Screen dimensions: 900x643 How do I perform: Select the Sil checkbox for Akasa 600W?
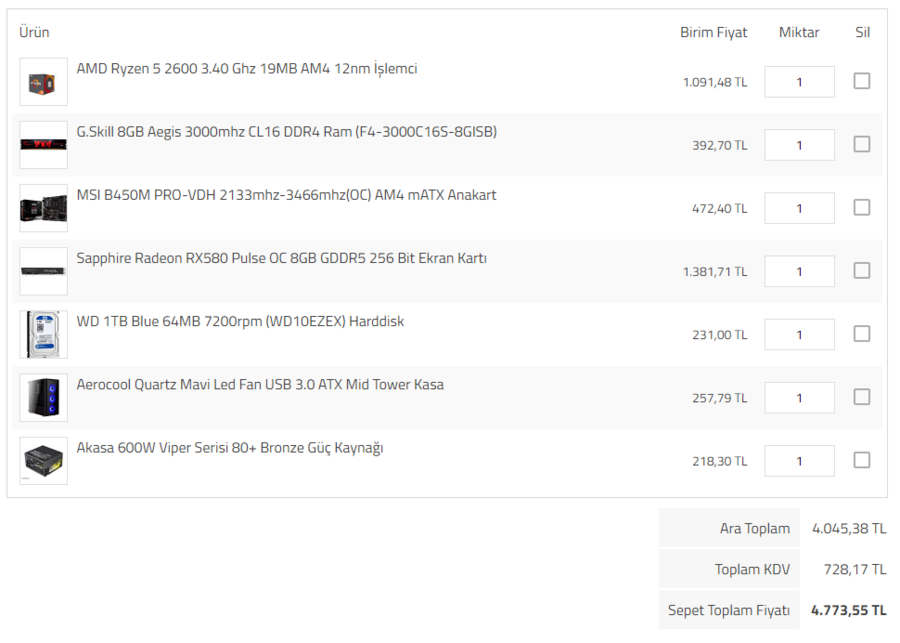(861, 460)
